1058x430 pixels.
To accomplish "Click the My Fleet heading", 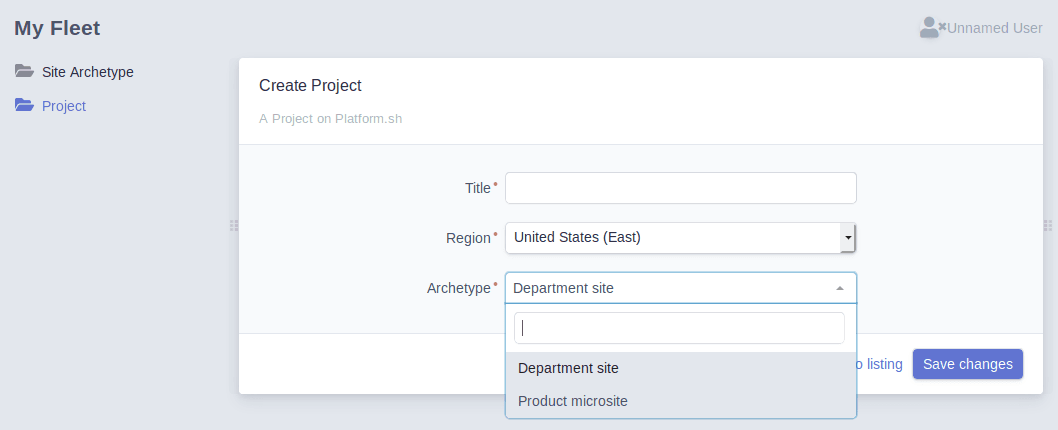I will pyautogui.click(x=57, y=28).
